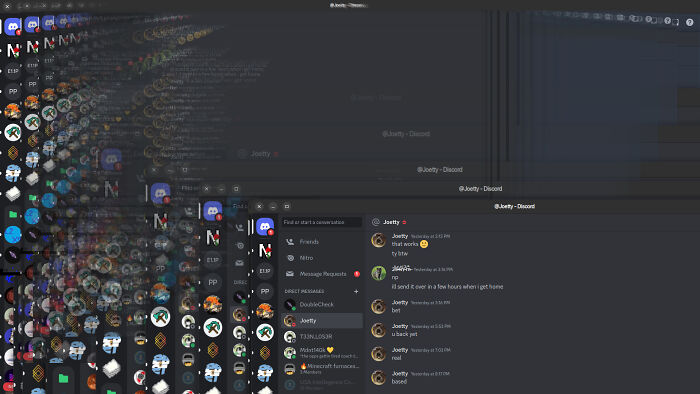Click the 'DIRECT MESSAGES' section label

pyautogui.click(x=304, y=291)
